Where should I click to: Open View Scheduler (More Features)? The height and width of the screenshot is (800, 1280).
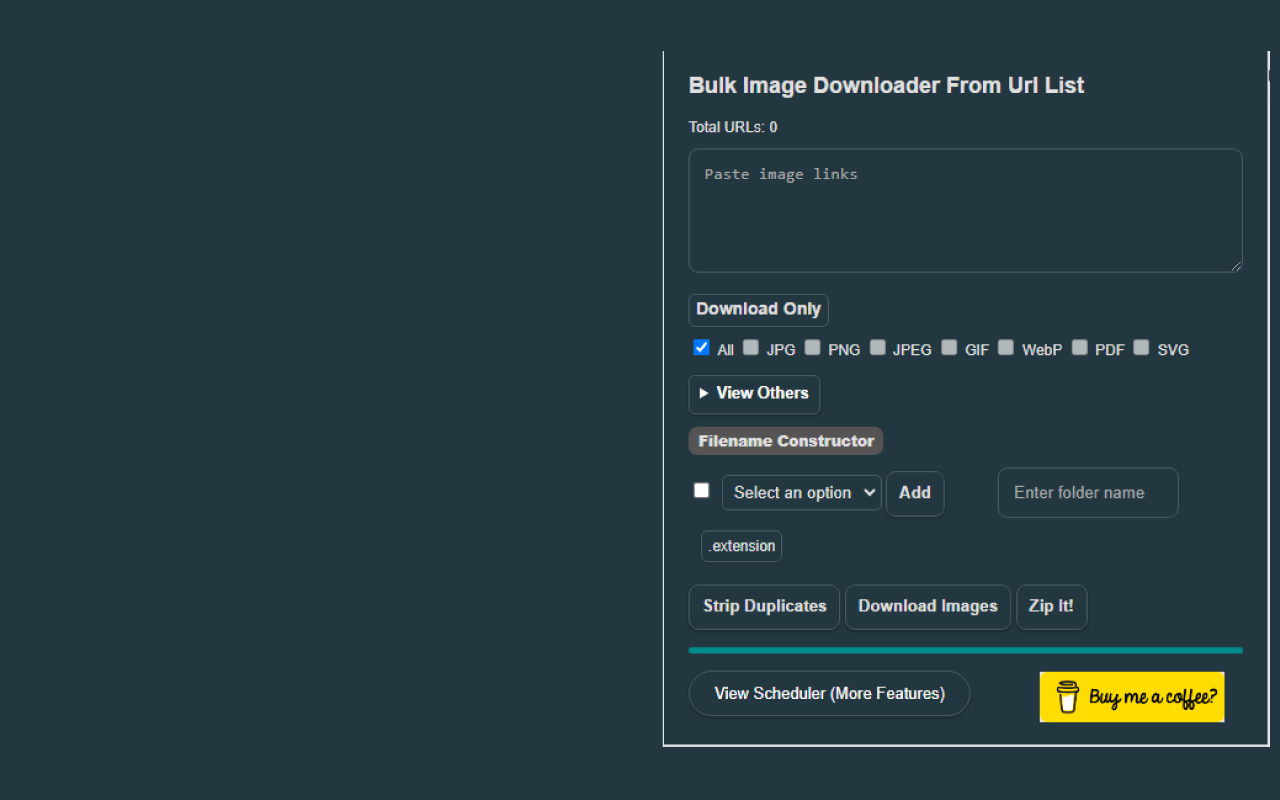click(x=829, y=693)
